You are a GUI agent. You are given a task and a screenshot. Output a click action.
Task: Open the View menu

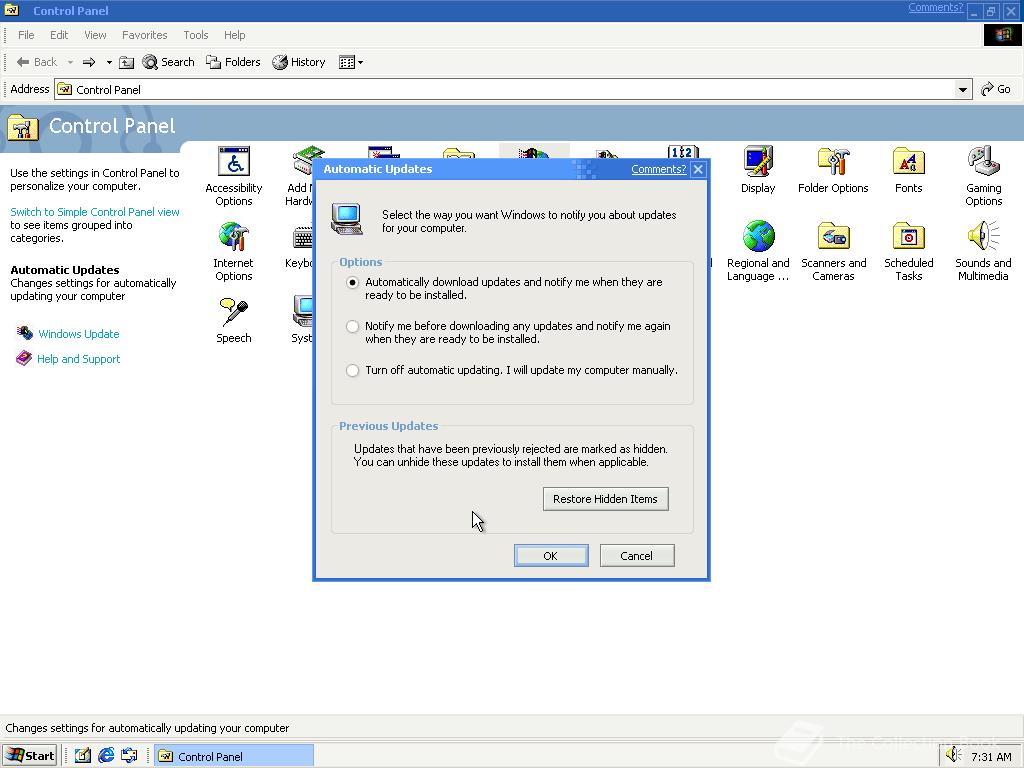tap(95, 35)
